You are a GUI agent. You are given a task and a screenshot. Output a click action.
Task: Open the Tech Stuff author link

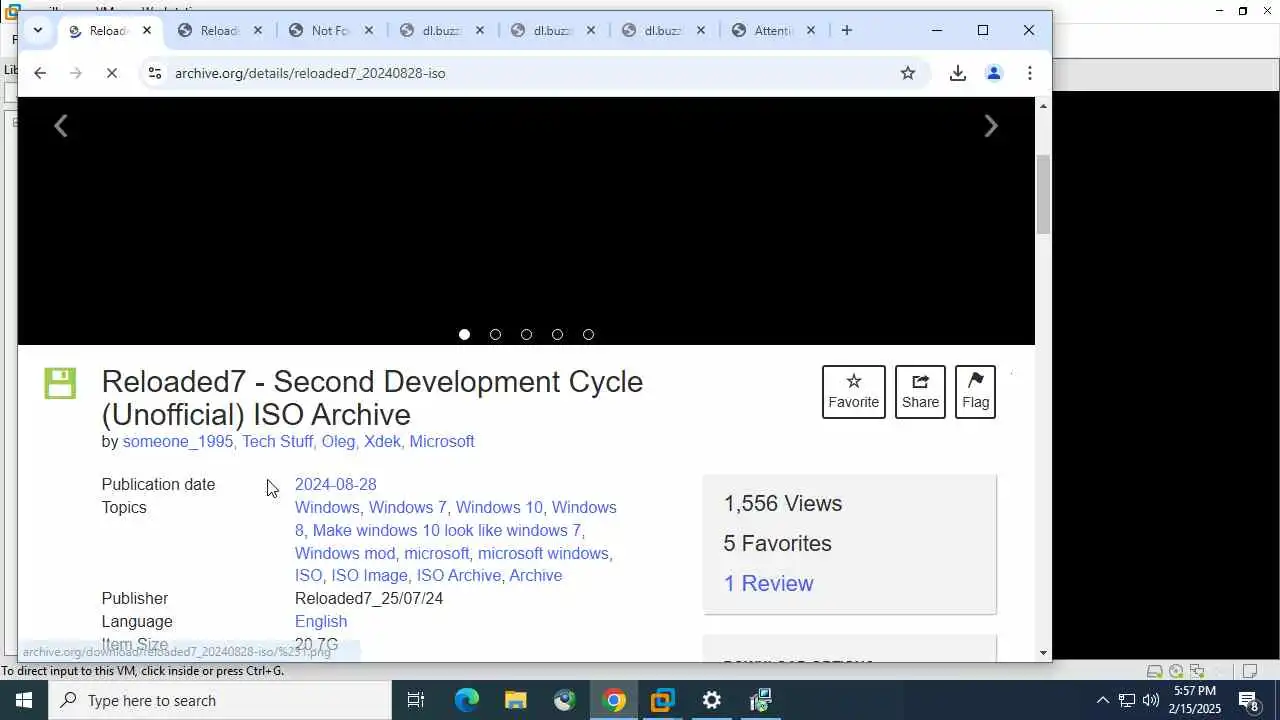tap(277, 441)
